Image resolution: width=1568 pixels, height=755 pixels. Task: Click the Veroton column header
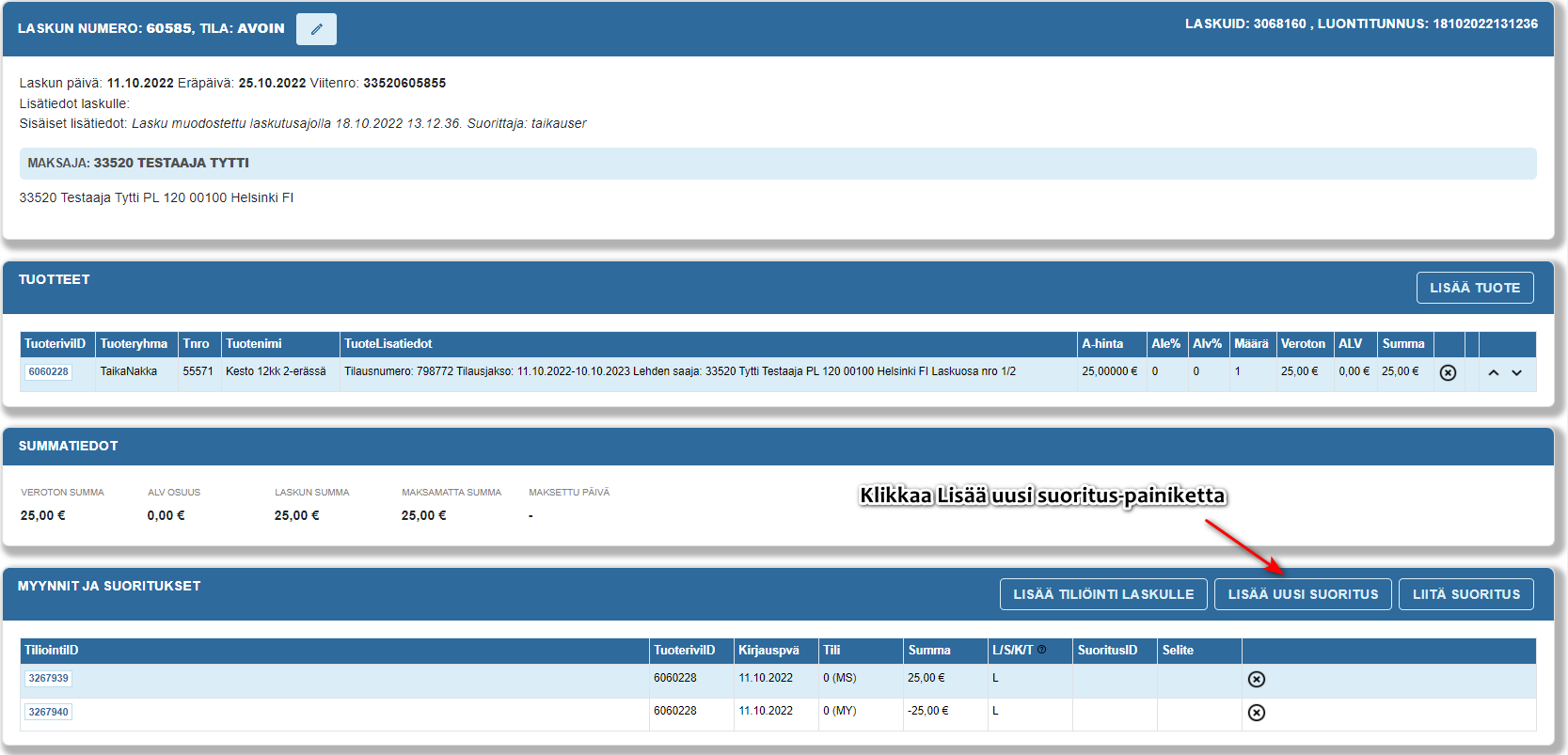(x=1303, y=344)
